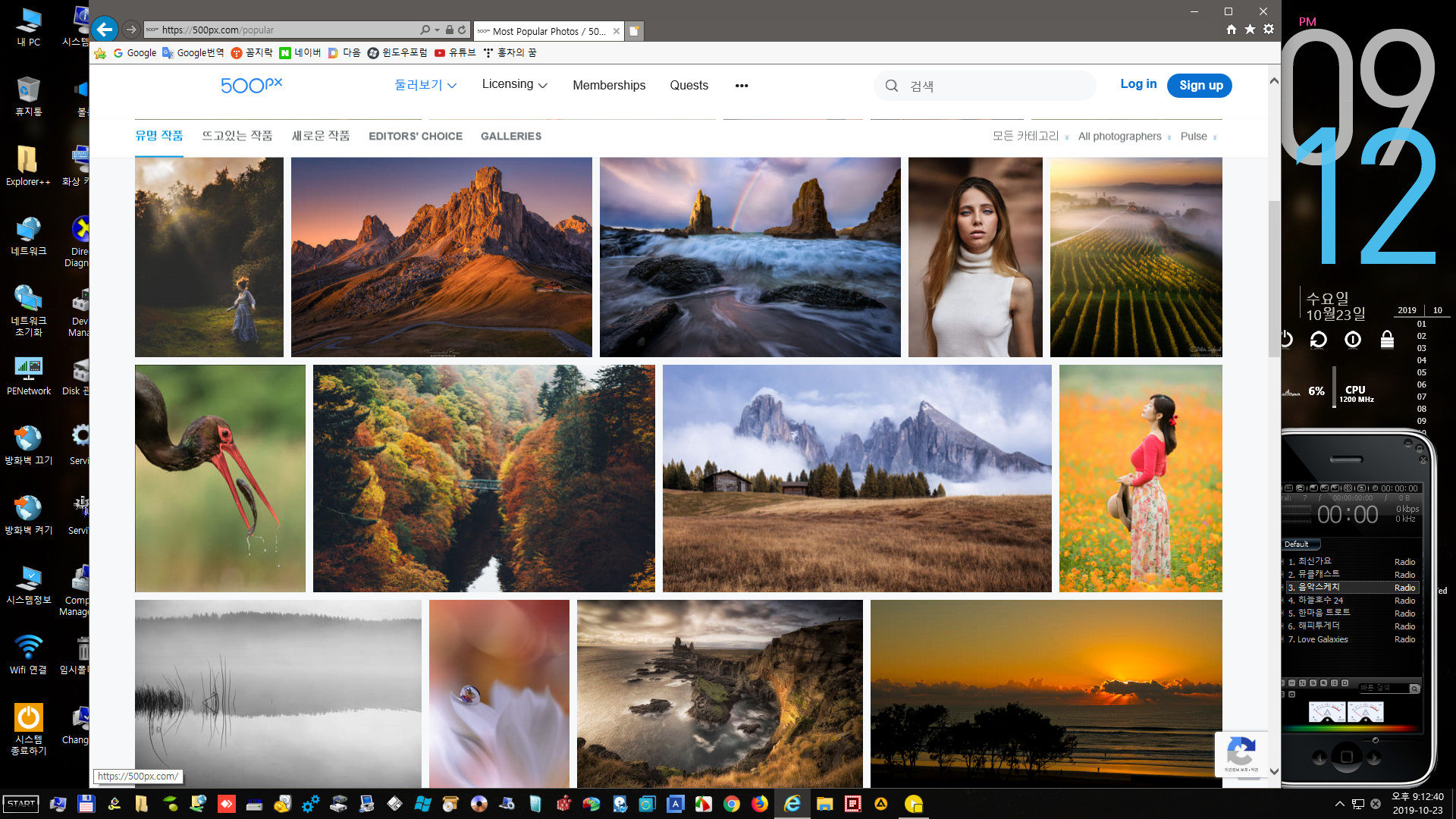Click the power-circle icon beside the lock icon
Viewport: 1456px width, 819px height.
(x=1353, y=340)
